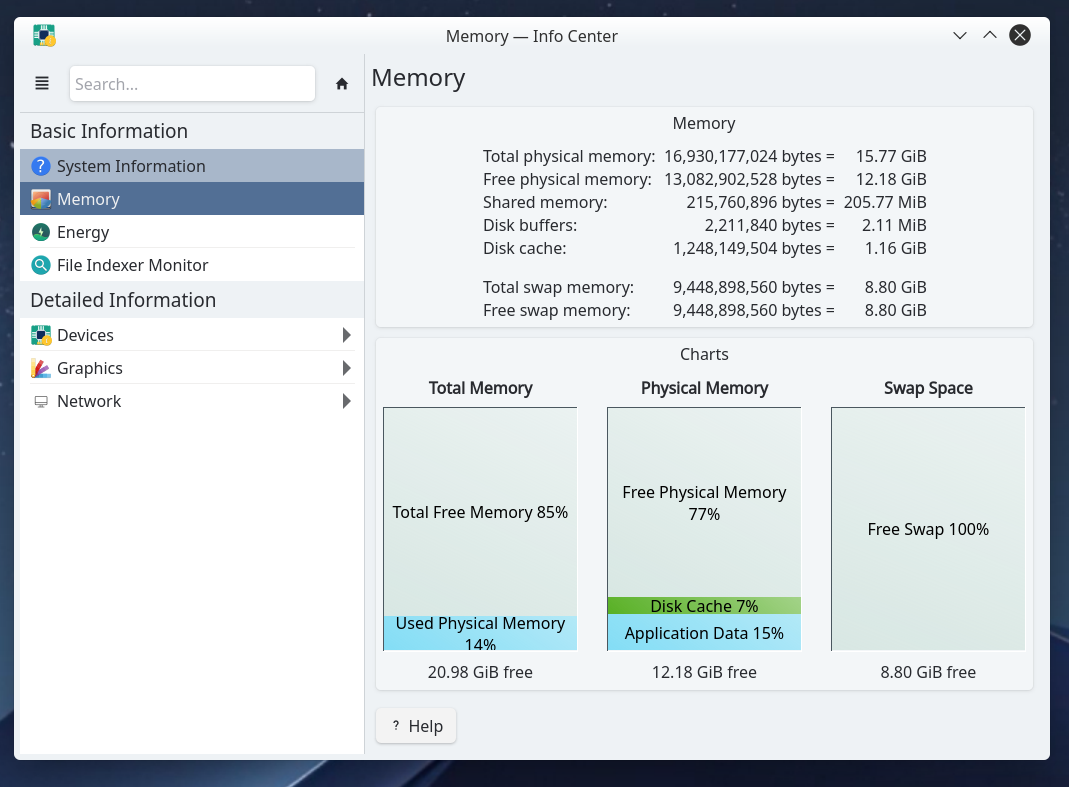Image resolution: width=1069 pixels, height=787 pixels.
Task: Click the Network monitor icon
Action: click(41, 402)
